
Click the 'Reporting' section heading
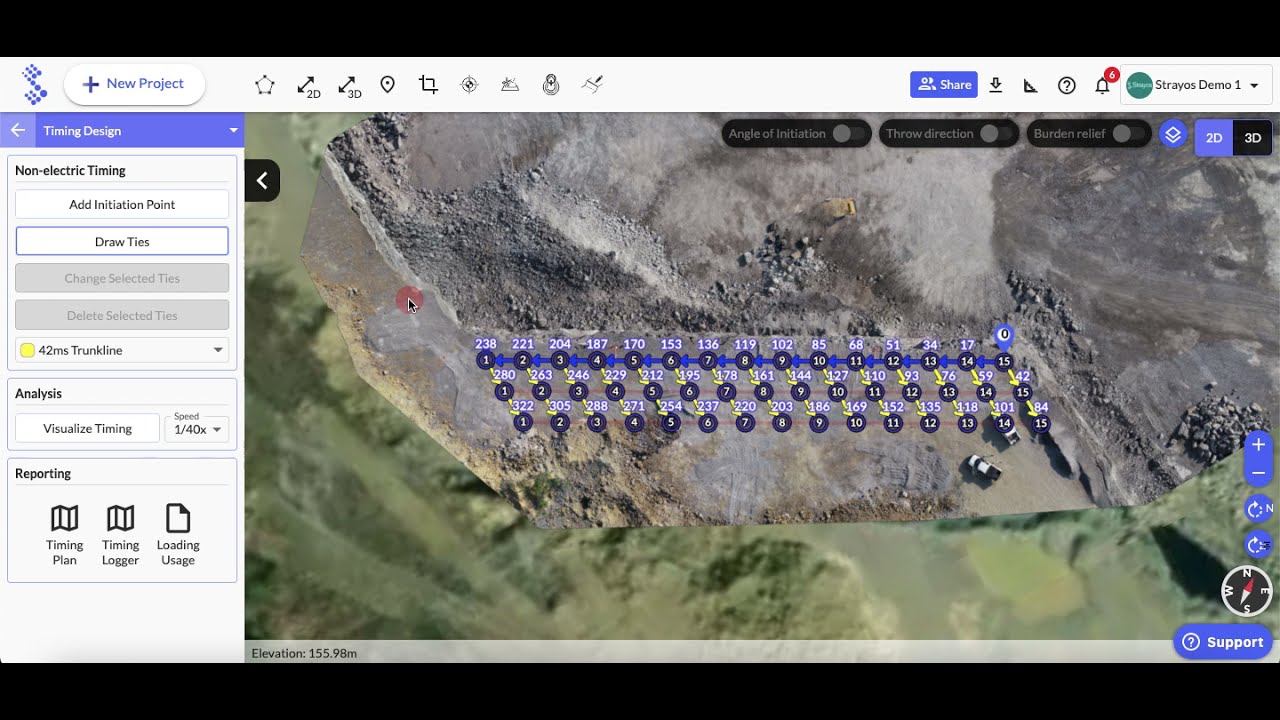pos(43,473)
